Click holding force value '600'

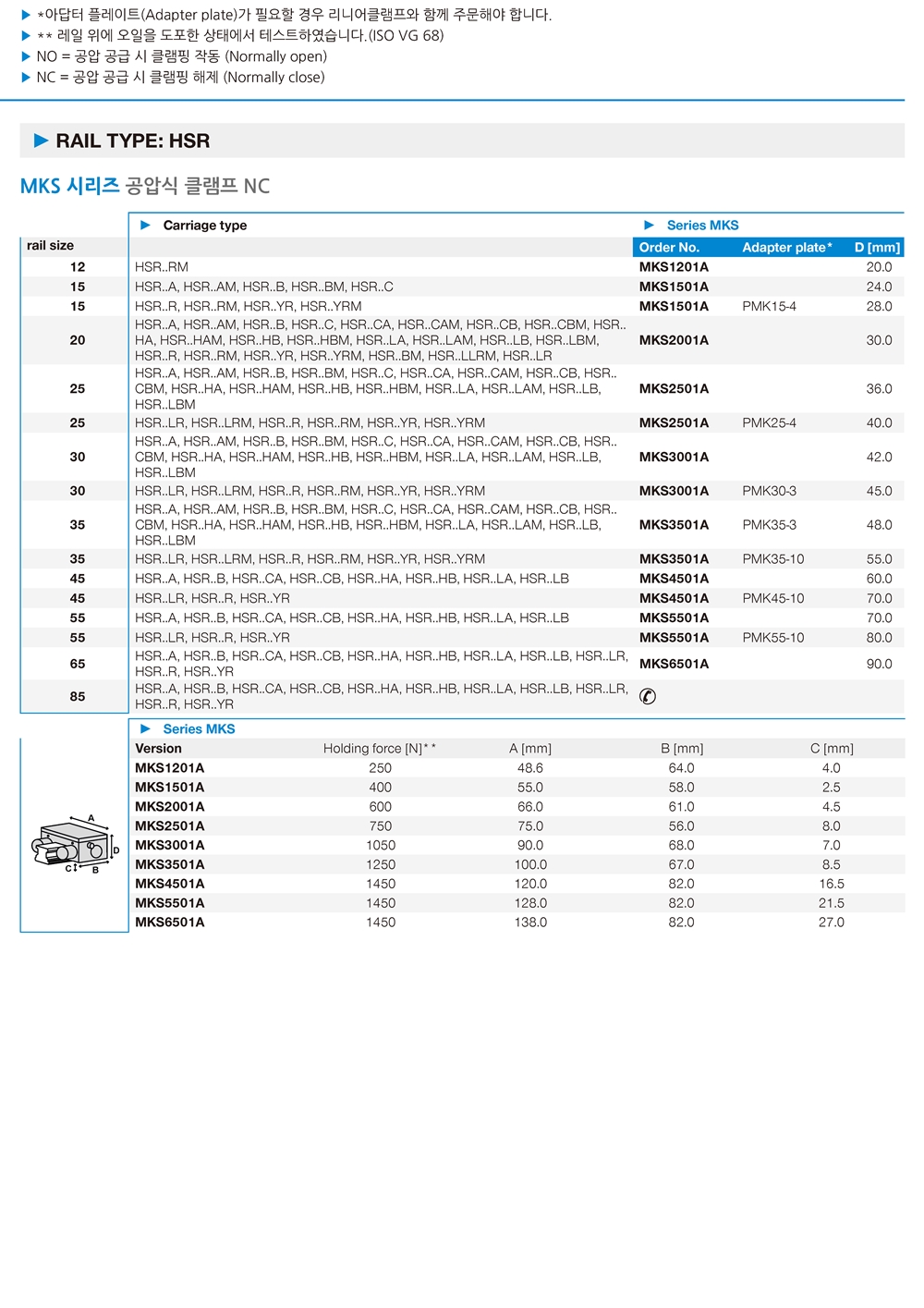(x=381, y=807)
